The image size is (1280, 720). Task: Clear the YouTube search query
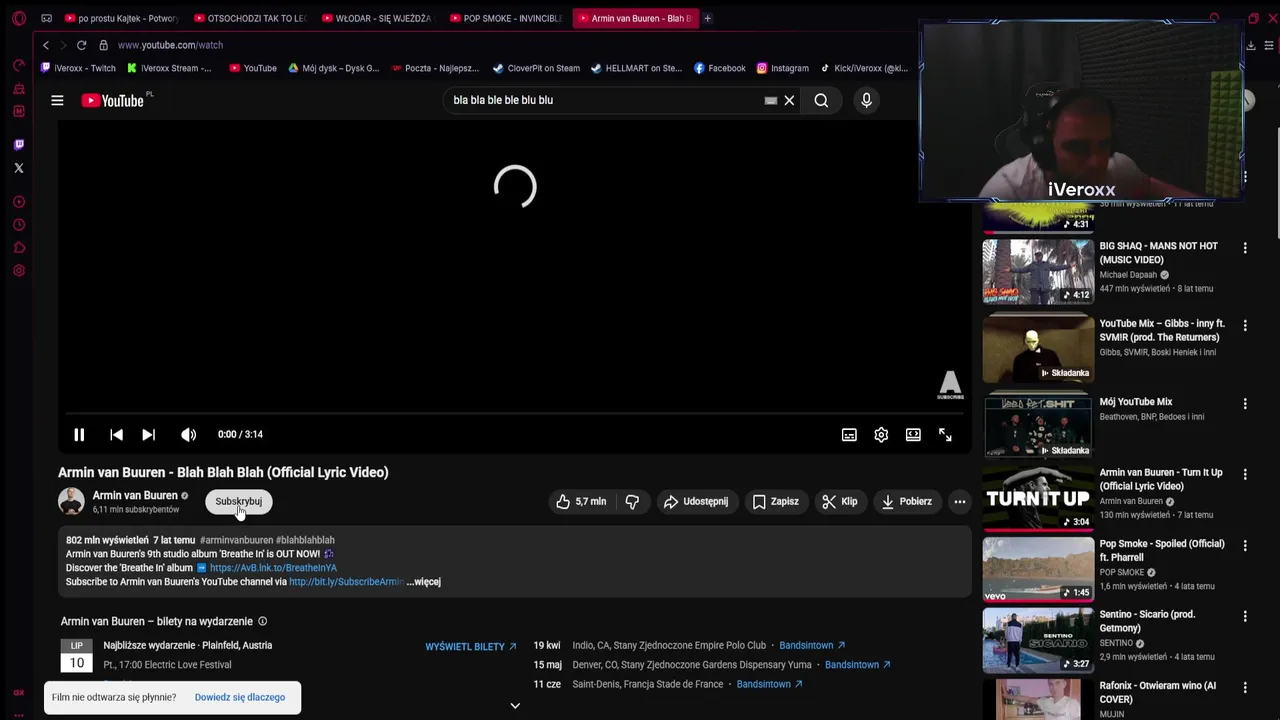click(789, 100)
